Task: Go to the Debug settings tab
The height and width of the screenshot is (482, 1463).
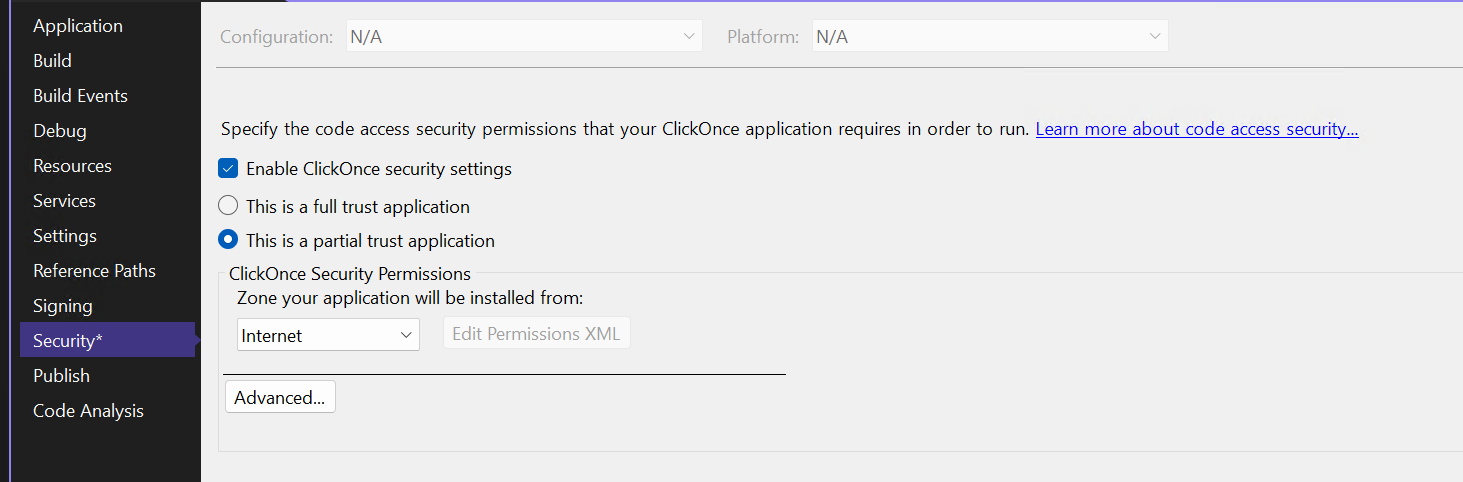Action: click(x=60, y=131)
